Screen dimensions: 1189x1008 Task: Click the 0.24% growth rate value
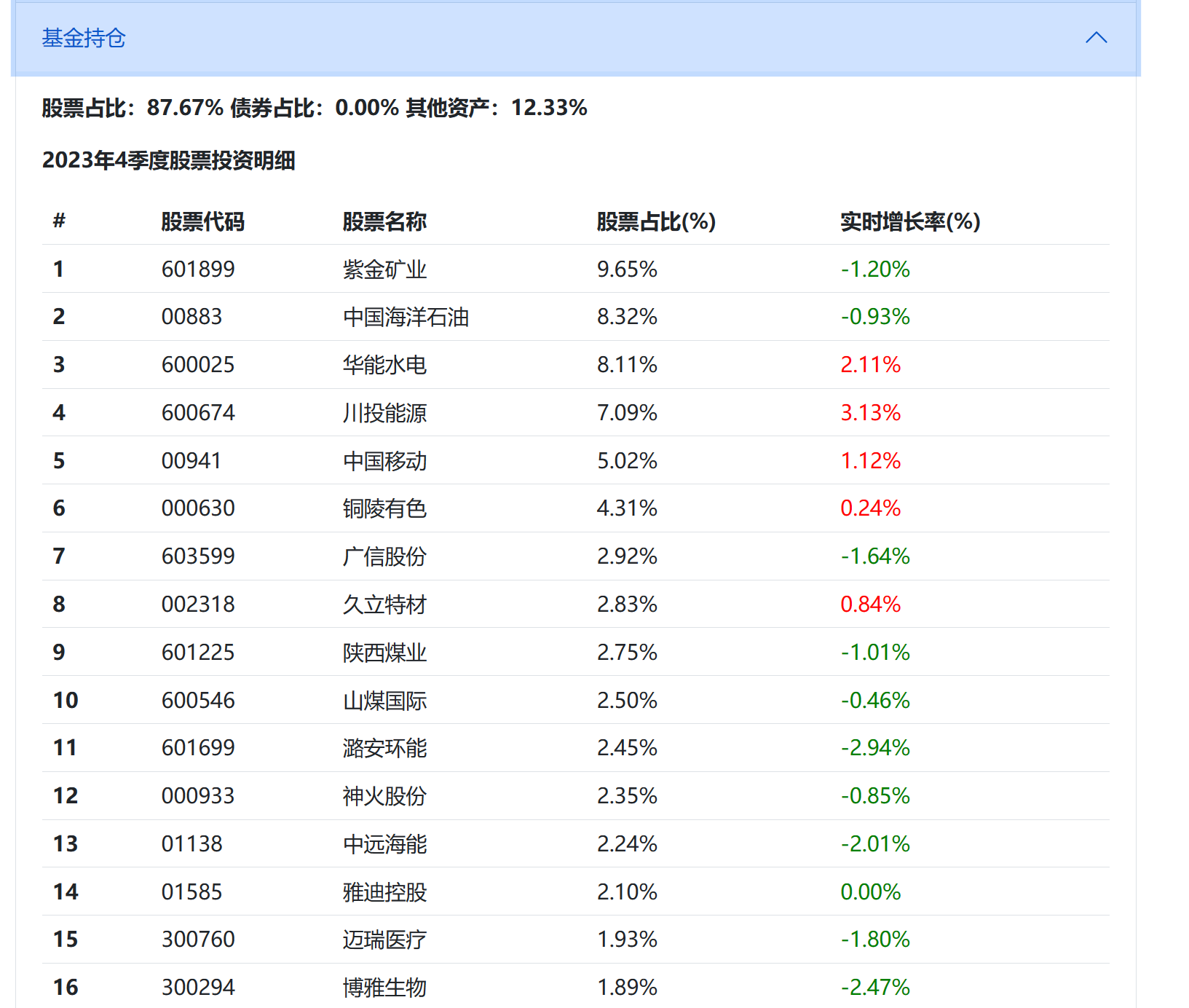pyautogui.click(x=871, y=508)
